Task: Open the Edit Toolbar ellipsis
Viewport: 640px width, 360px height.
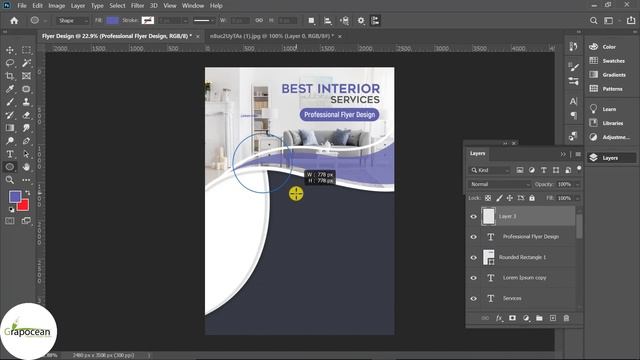Action: pyautogui.click(x=27, y=180)
